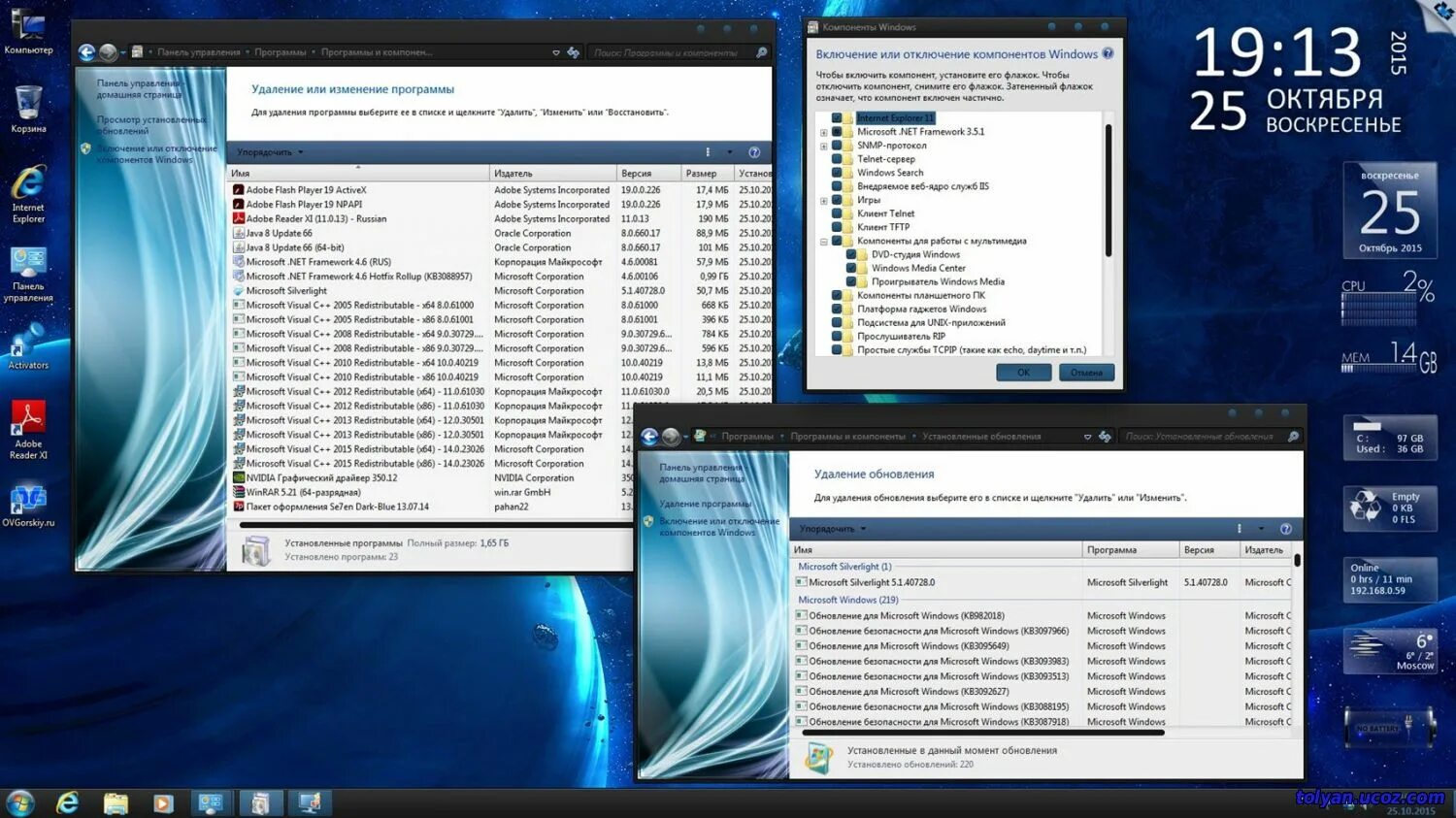Click the Moscow weather gadget
Viewport: 1456px width, 818px height.
[1390, 651]
